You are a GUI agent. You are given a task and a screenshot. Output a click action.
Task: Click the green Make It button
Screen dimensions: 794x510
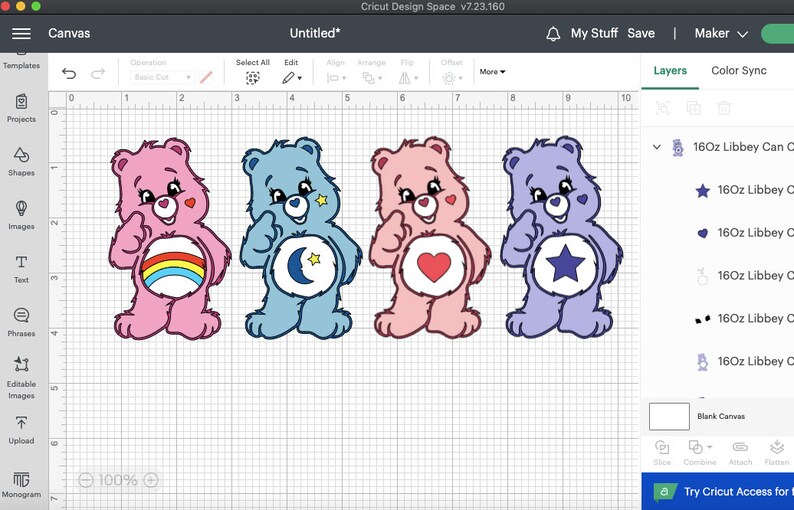pos(778,34)
